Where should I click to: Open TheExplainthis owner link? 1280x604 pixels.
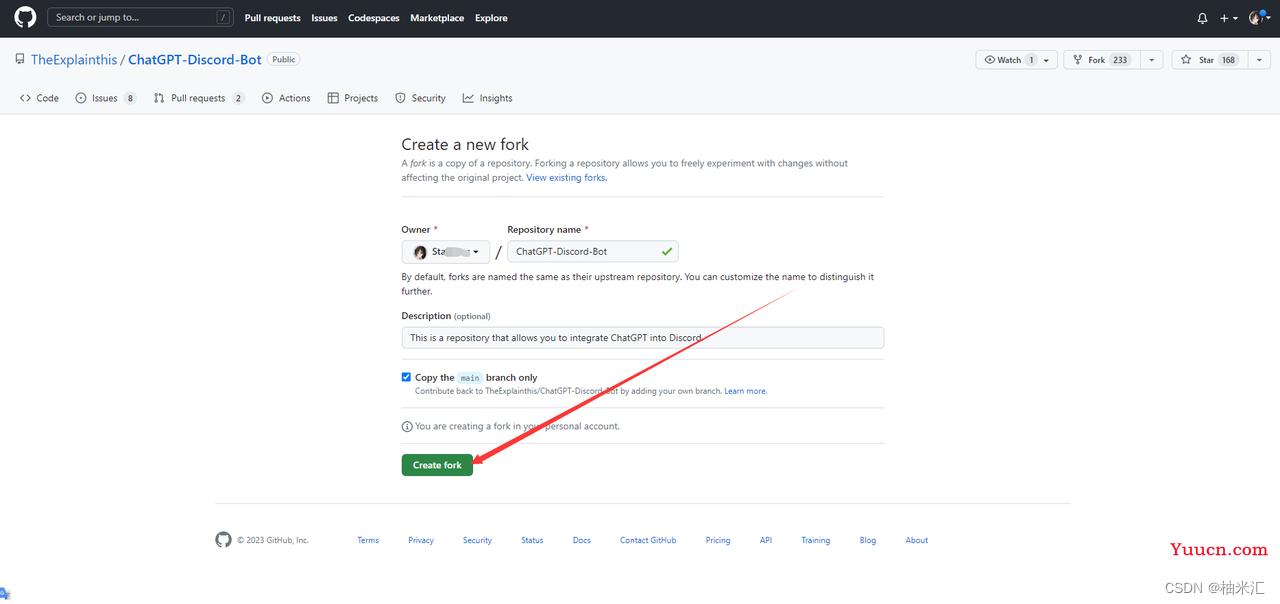pyautogui.click(x=74, y=60)
